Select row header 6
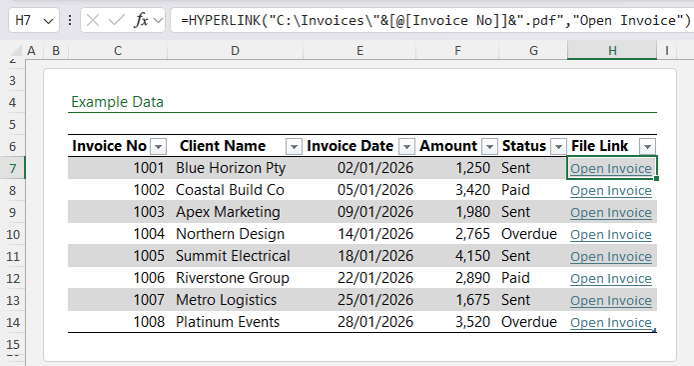The width and height of the screenshot is (694, 366). coord(12,146)
